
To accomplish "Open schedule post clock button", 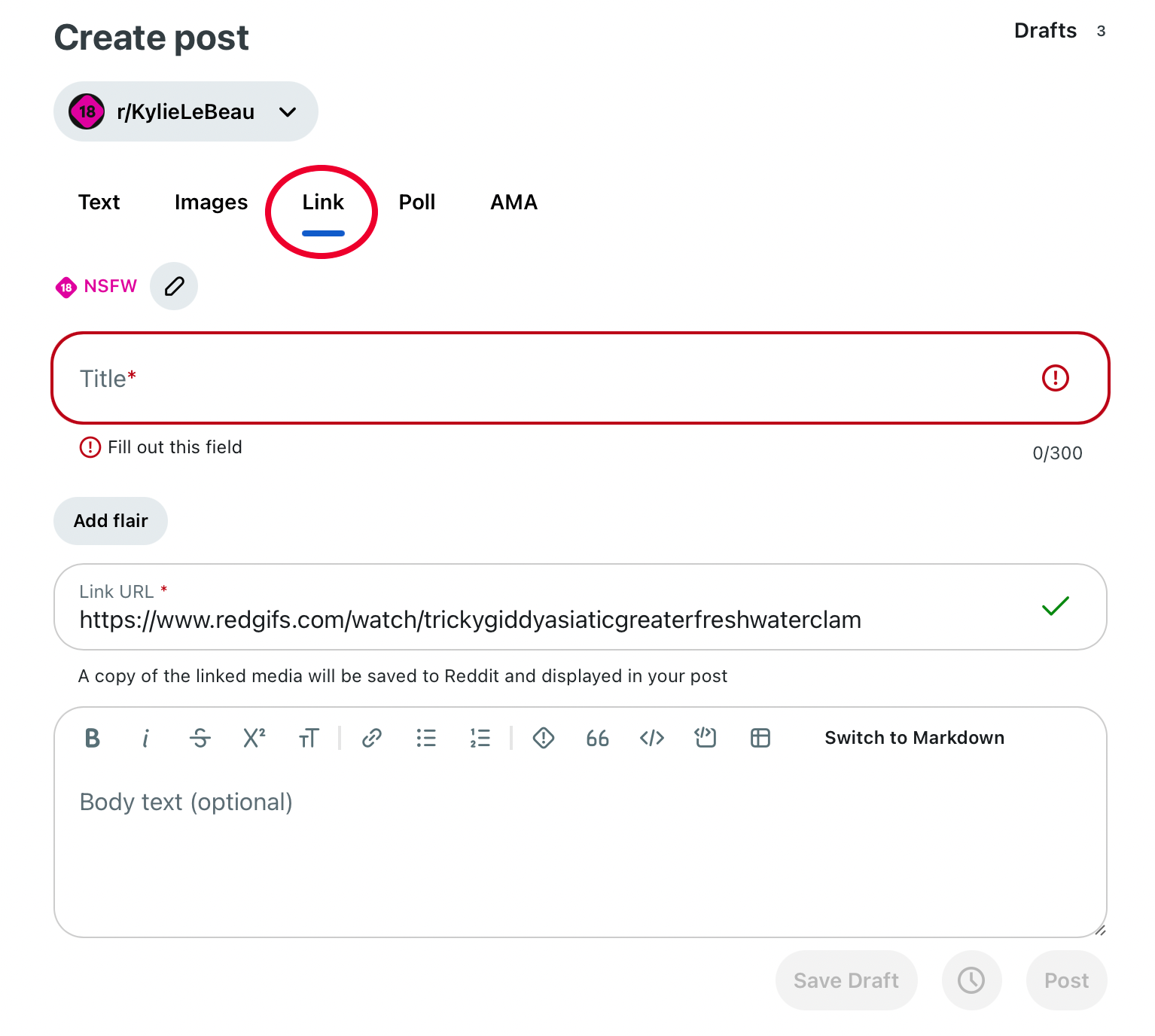I will pos(971,980).
